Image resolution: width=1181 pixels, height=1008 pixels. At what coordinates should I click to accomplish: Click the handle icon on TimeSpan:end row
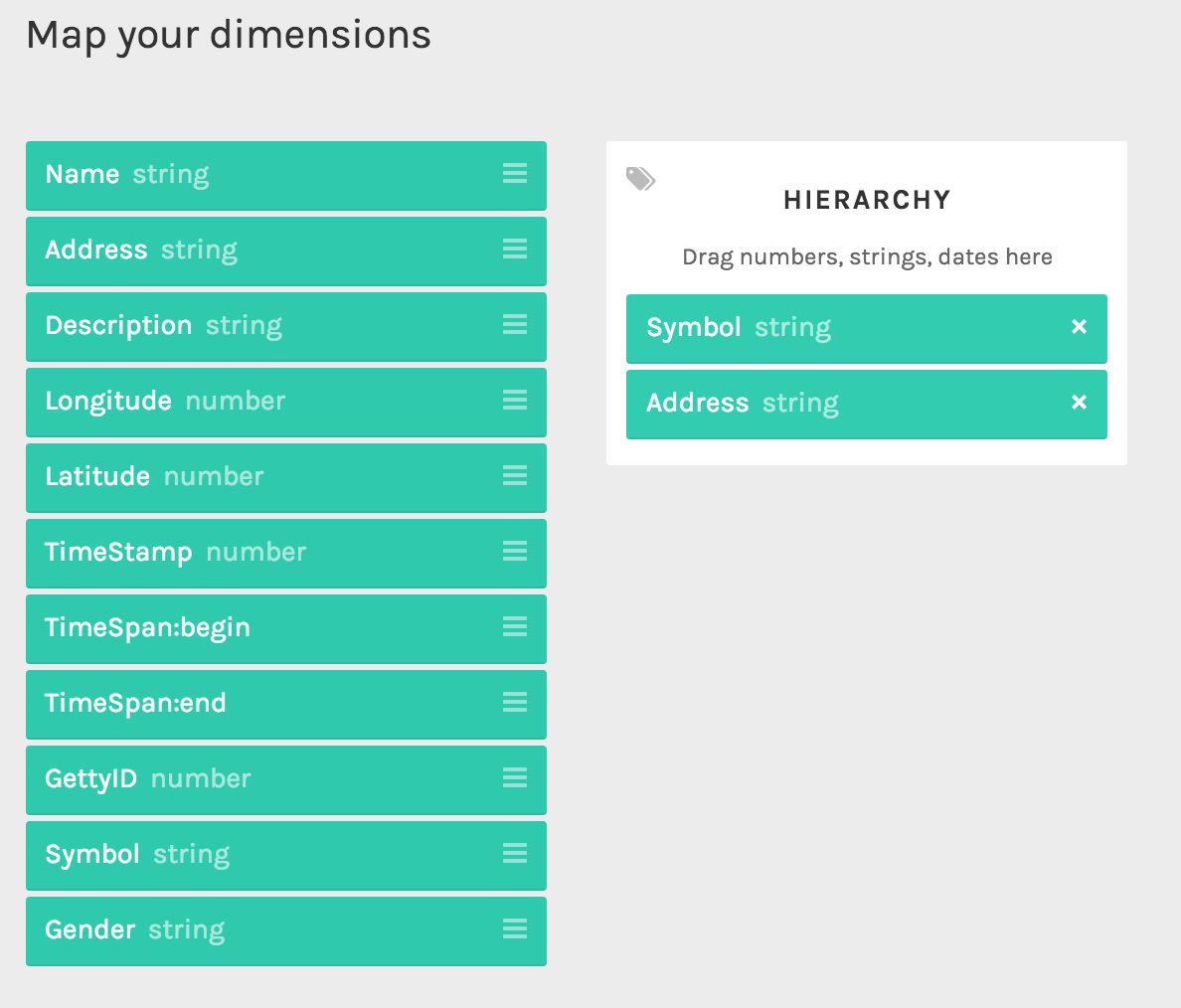514,702
